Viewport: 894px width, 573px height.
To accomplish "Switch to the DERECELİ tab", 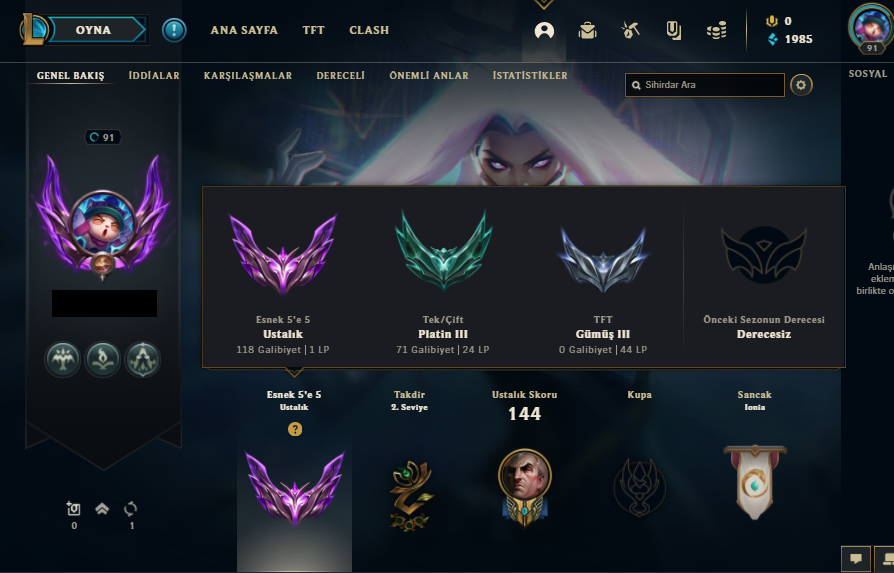I will [x=340, y=75].
